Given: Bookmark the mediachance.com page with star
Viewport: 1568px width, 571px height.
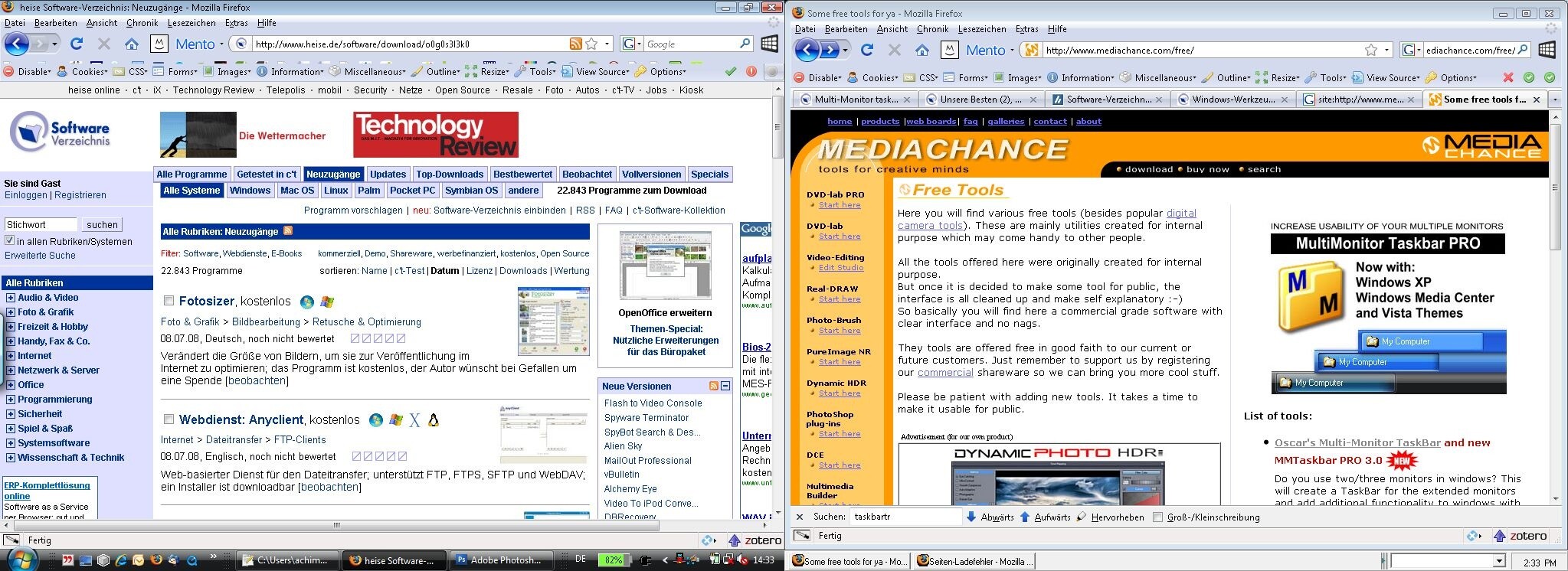Looking at the screenshot, I should click(1371, 50).
